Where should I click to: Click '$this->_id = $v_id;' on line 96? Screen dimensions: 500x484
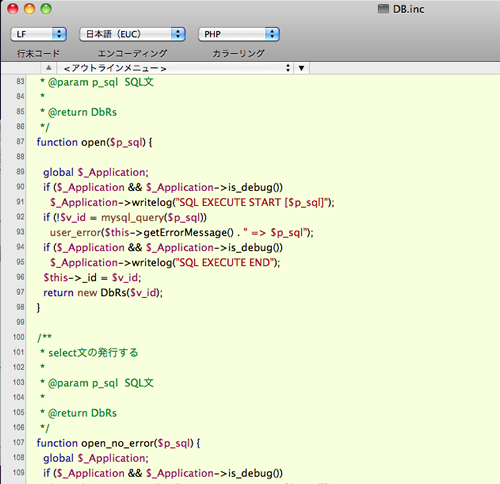(92, 278)
